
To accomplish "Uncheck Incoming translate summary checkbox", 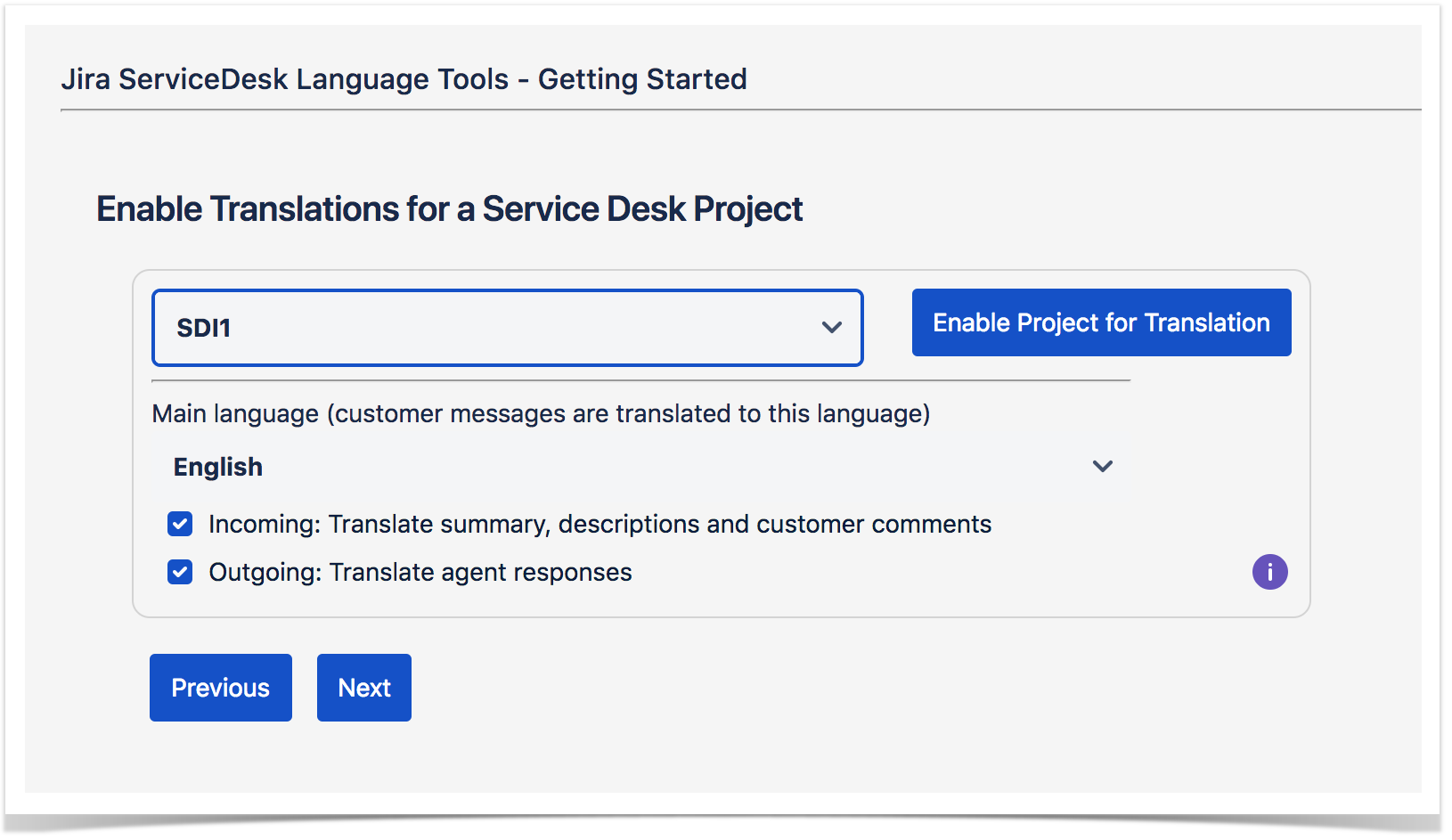I will [x=180, y=524].
